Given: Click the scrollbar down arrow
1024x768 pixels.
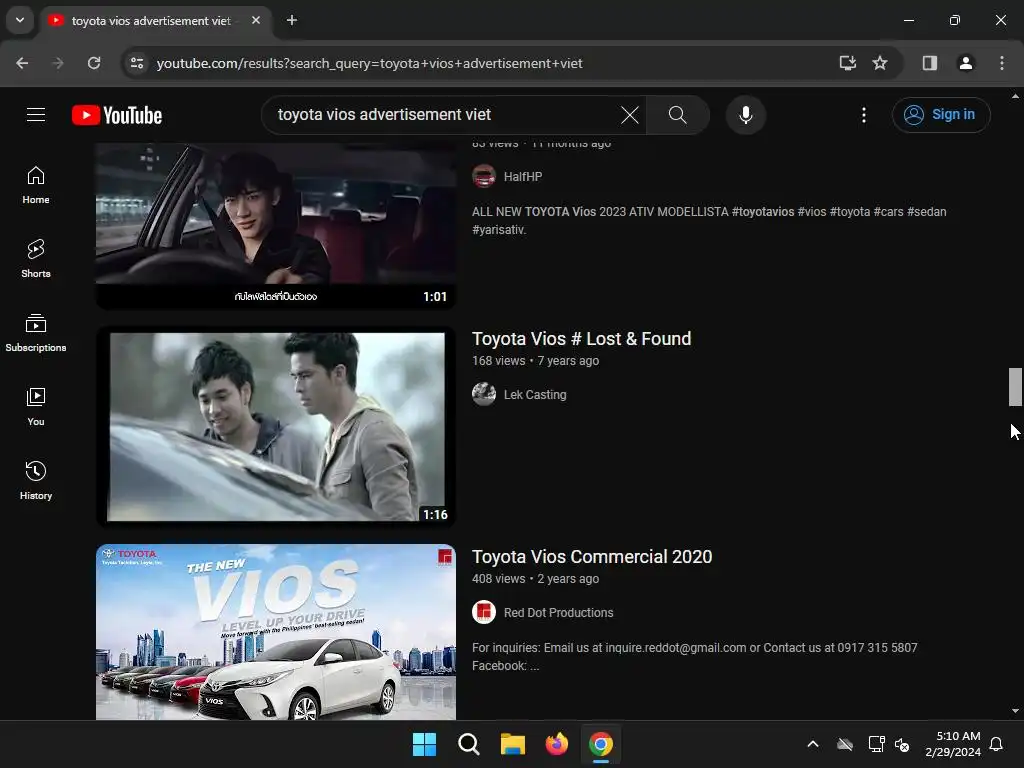Looking at the screenshot, I should (x=1015, y=711).
